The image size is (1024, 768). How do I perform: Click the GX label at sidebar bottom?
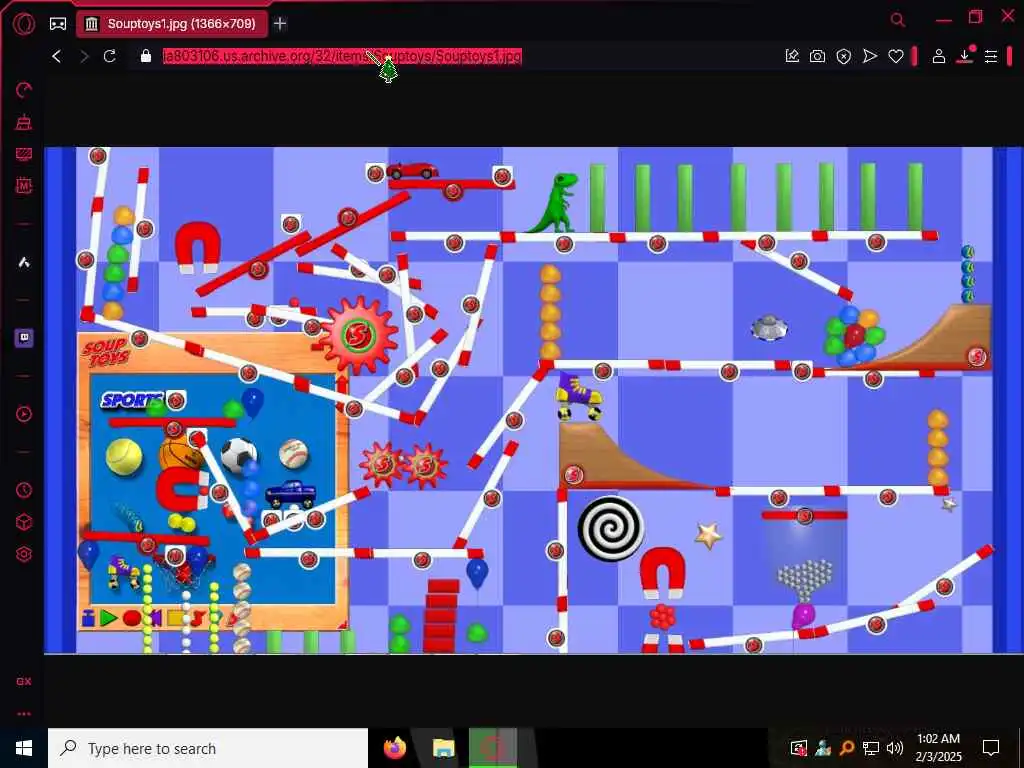(24, 681)
